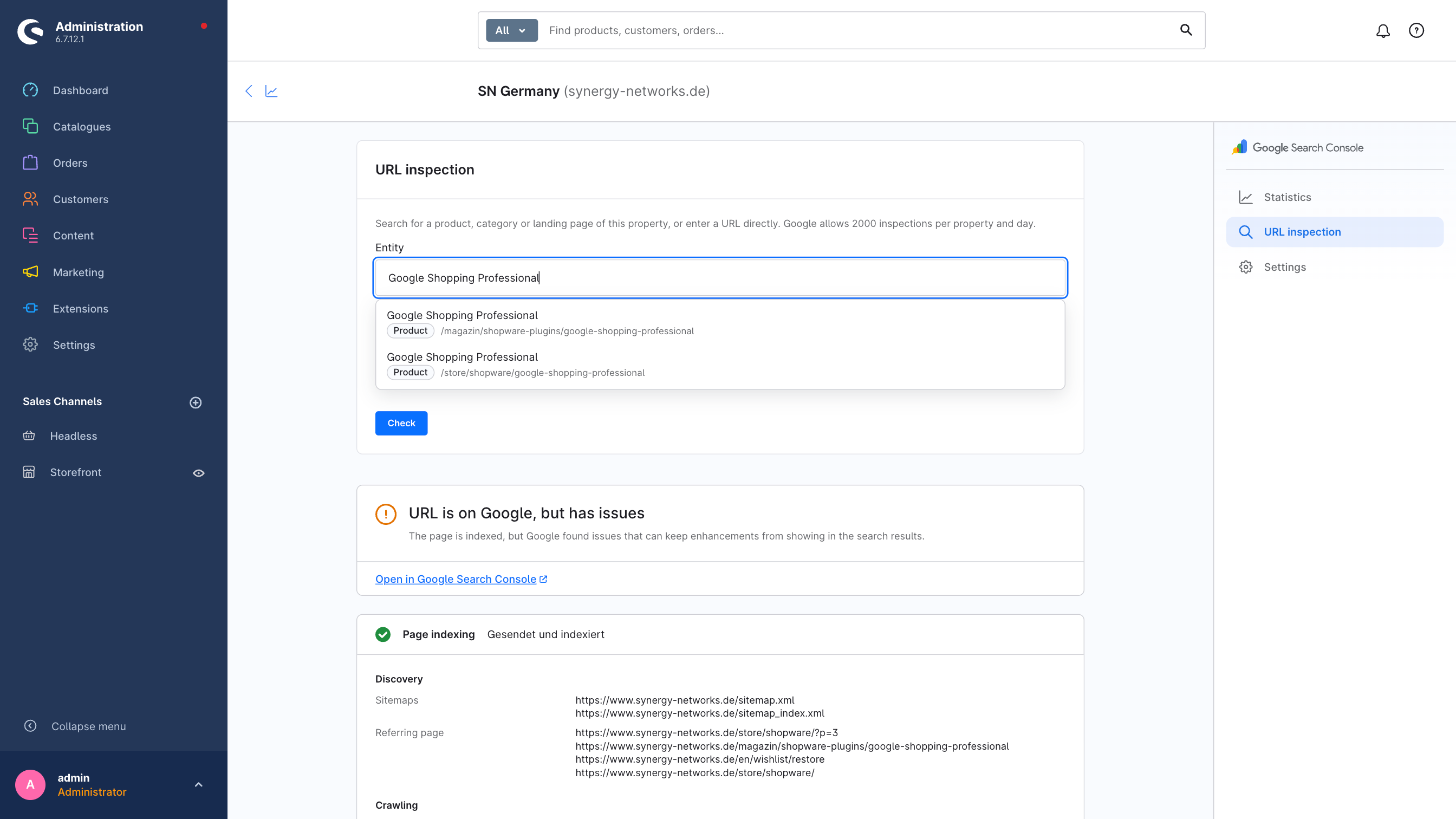Click the Content layout icon
Viewport: 1456px width, 819px height.
pyautogui.click(x=30, y=235)
